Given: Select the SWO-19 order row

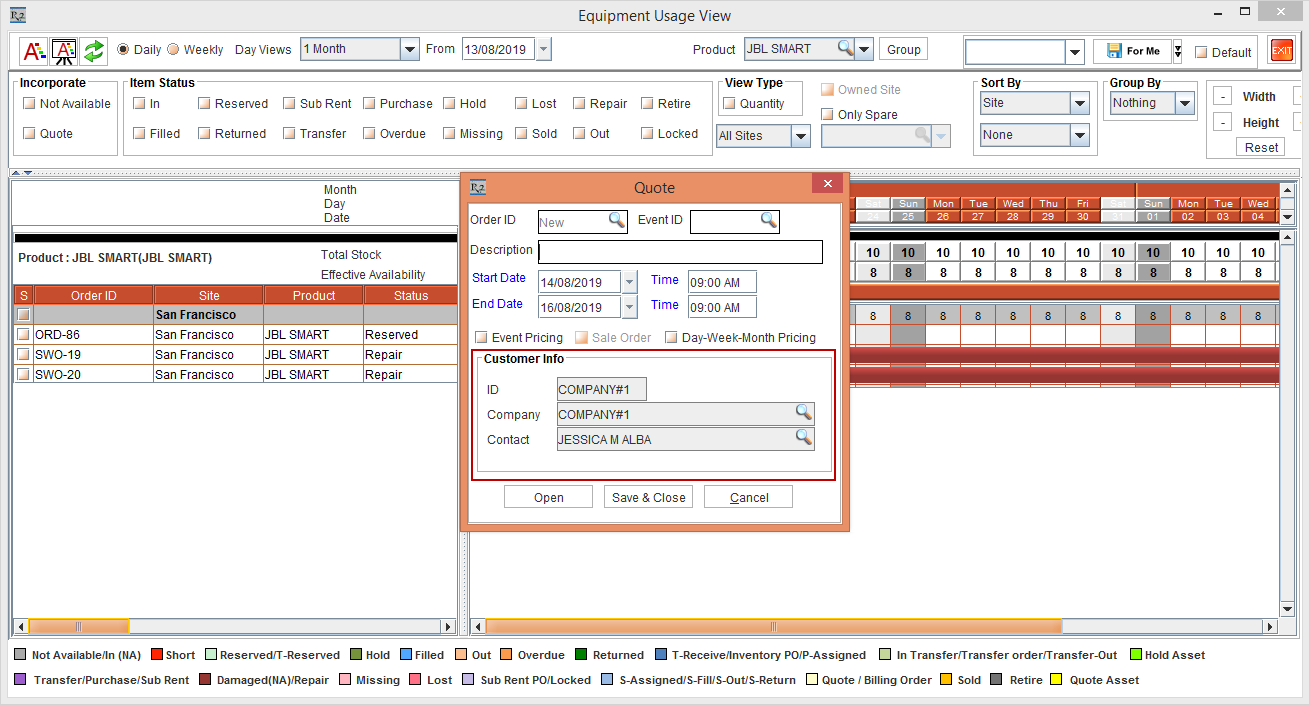Looking at the screenshot, I should click(236, 354).
